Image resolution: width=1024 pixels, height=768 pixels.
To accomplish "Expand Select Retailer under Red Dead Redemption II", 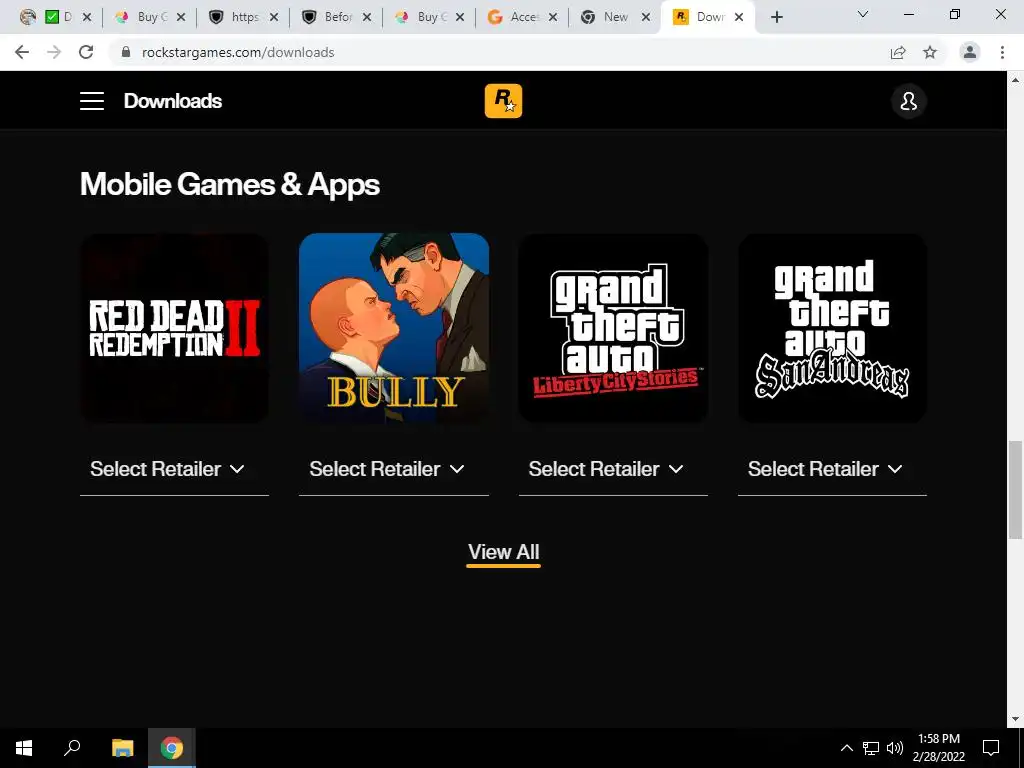I will pos(174,469).
